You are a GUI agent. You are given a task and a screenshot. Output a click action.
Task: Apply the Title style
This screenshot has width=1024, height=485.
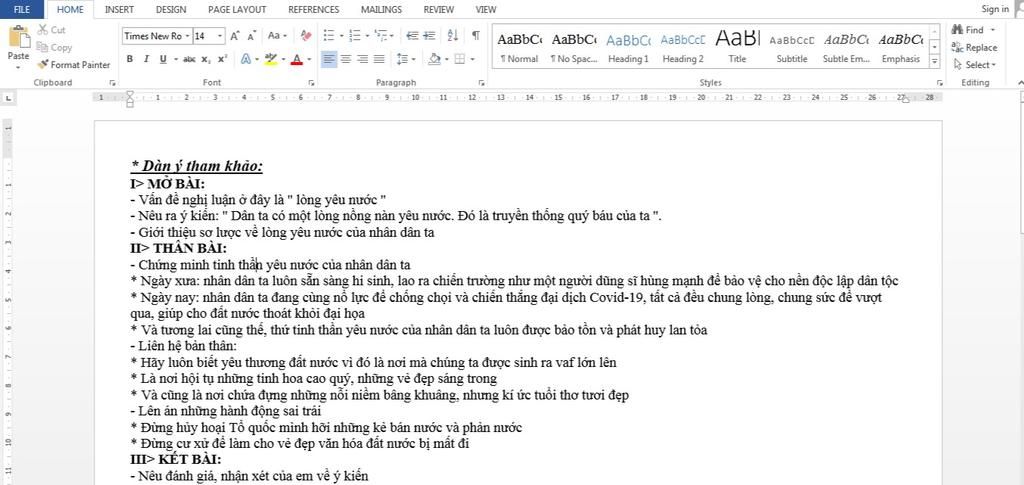click(737, 48)
